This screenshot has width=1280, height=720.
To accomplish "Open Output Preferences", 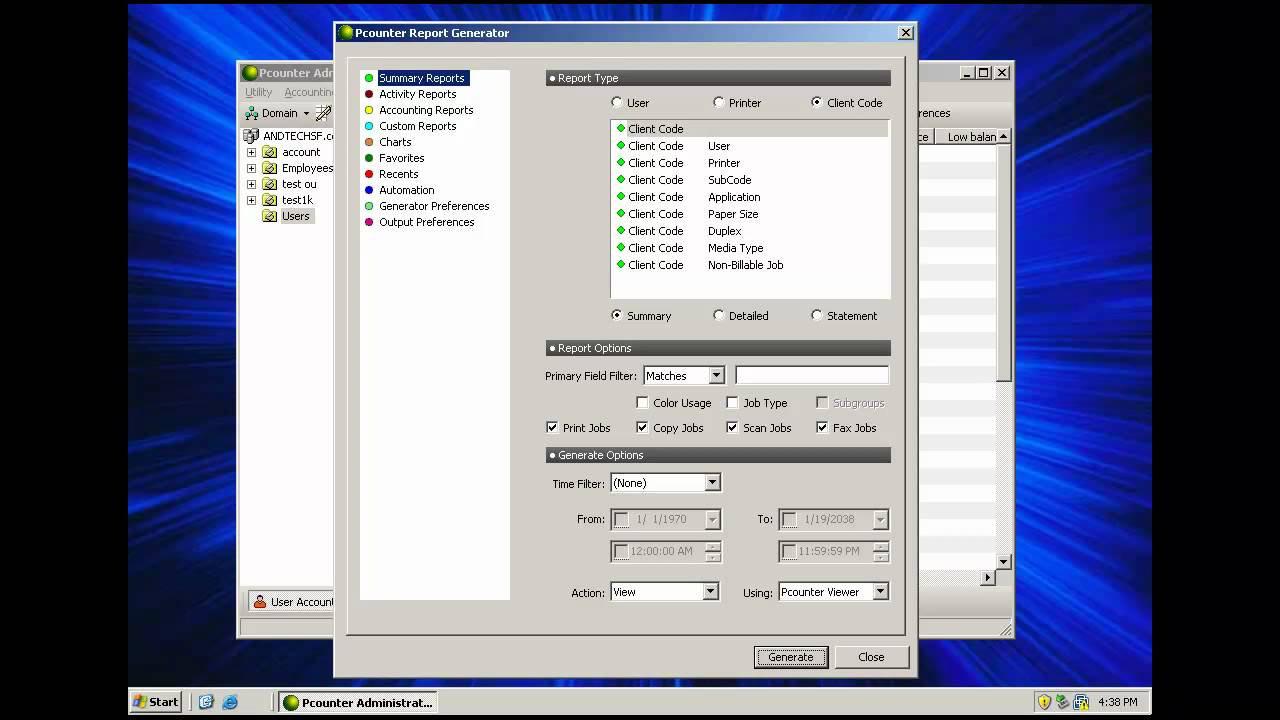I will 426,222.
